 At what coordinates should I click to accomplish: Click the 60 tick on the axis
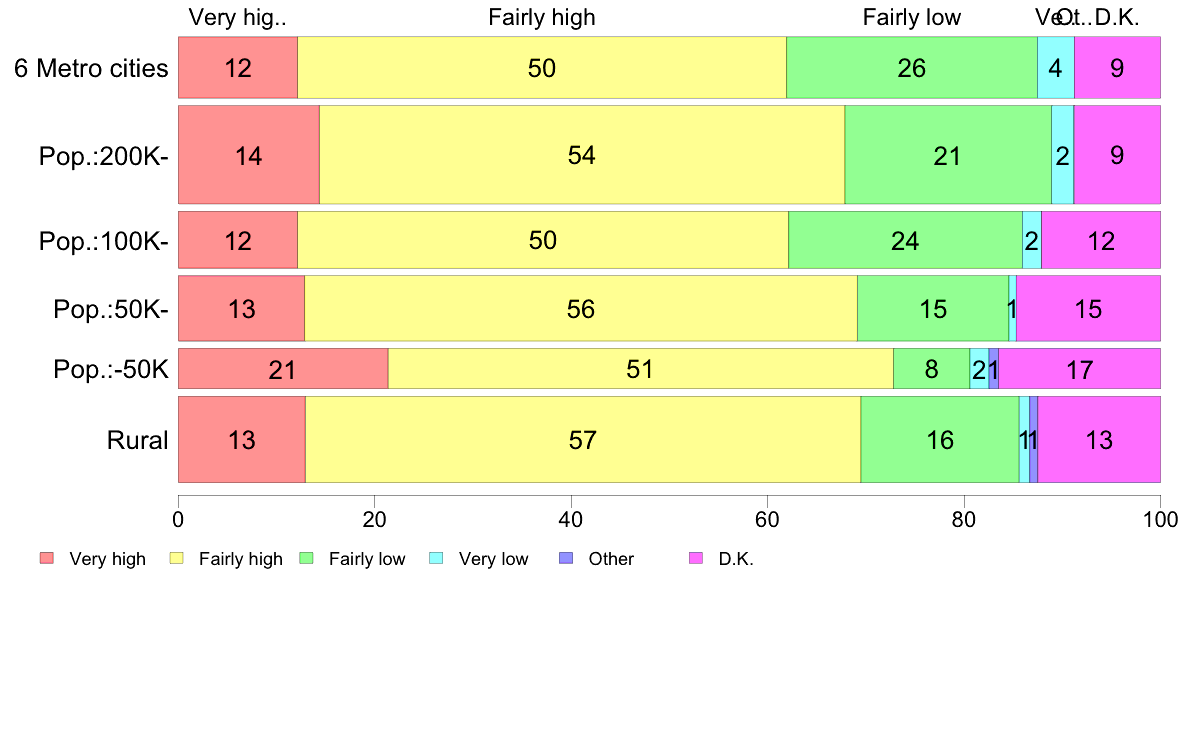[x=768, y=519]
